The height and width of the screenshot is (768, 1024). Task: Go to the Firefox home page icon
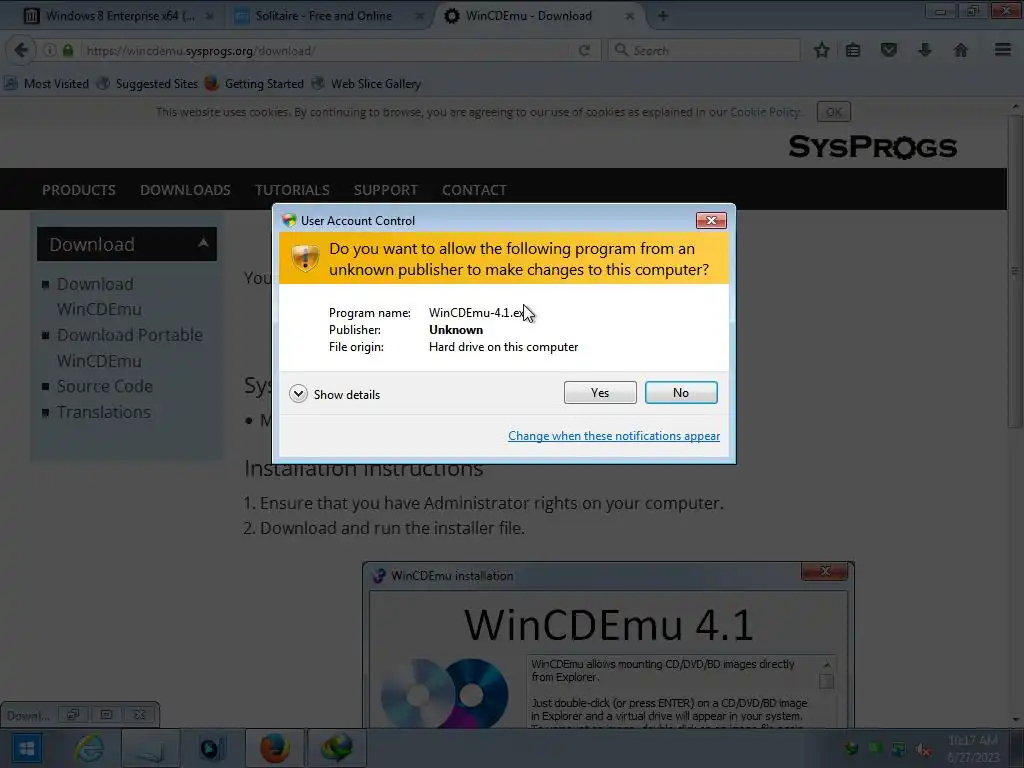pyautogui.click(x=961, y=50)
